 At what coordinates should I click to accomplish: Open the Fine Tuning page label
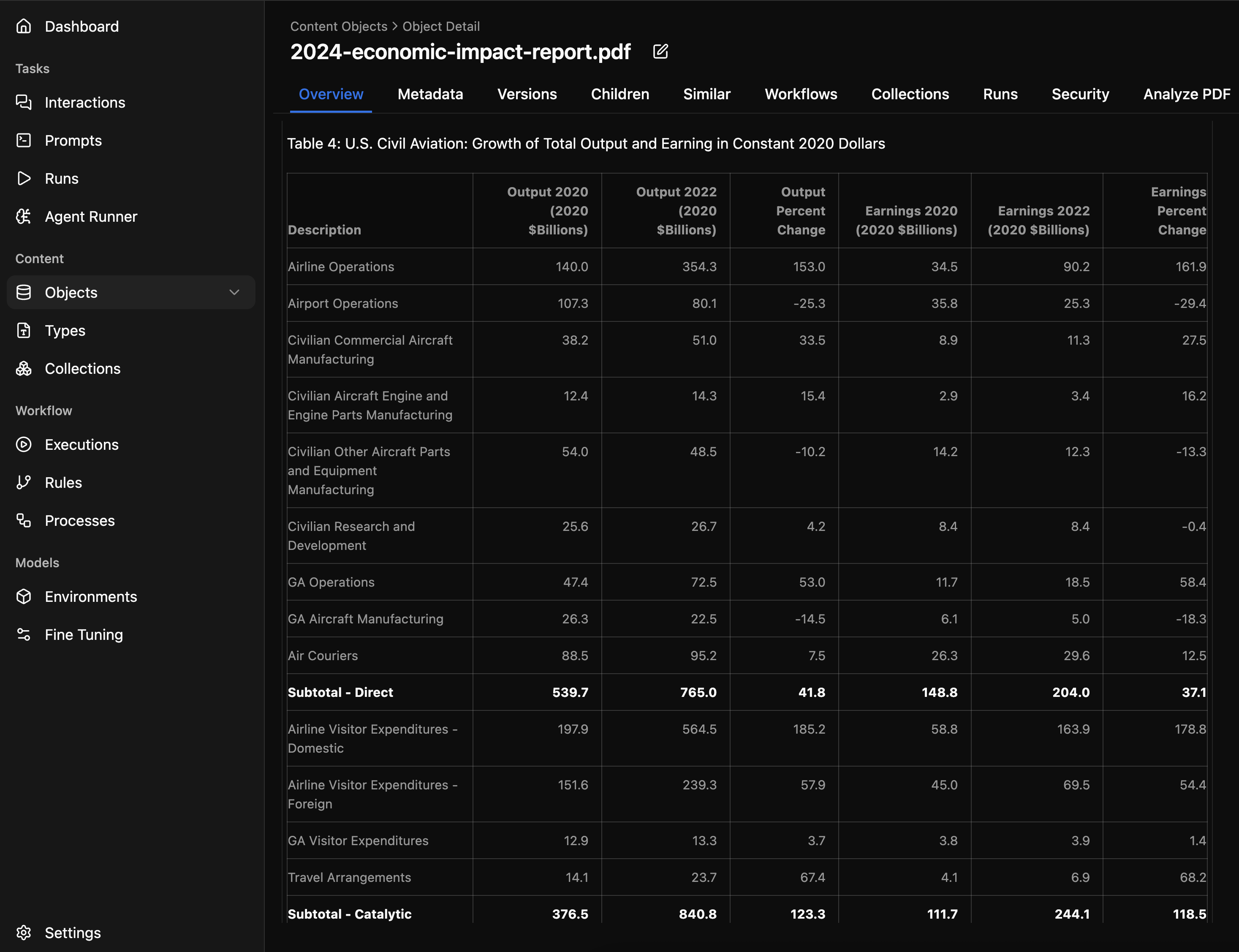coord(84,635)
